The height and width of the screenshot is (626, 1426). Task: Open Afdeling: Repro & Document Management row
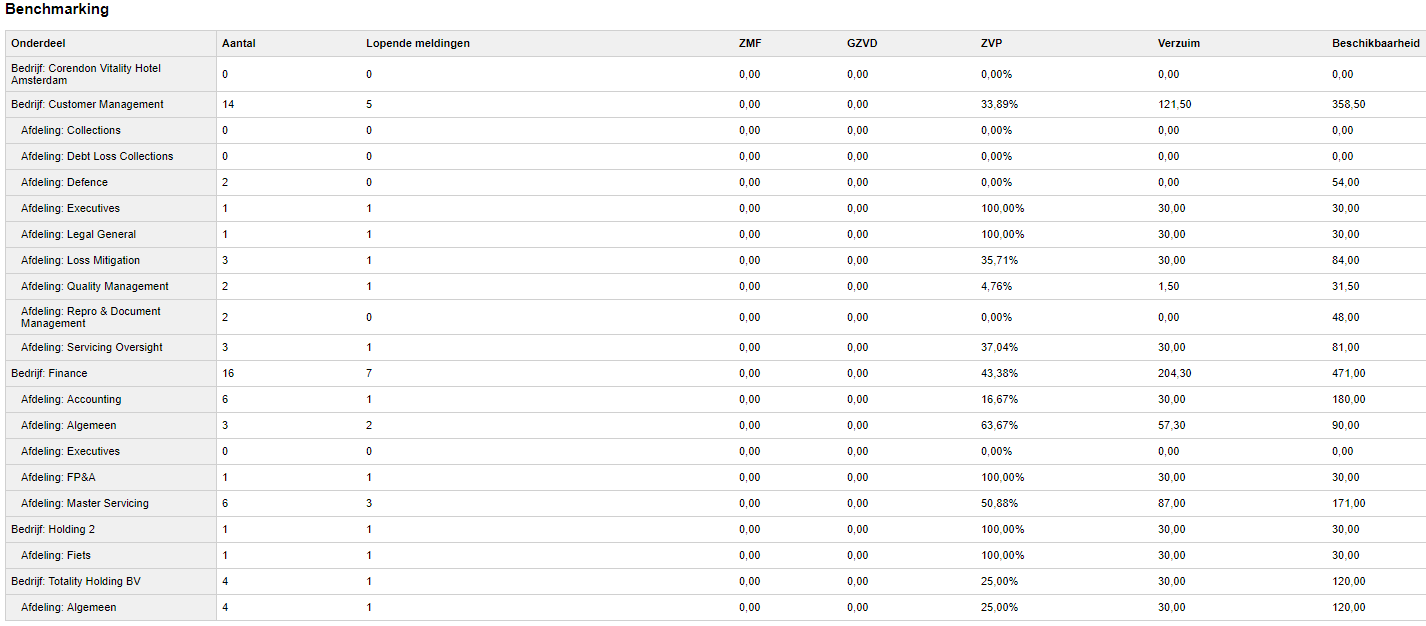[x=91, y=317]
